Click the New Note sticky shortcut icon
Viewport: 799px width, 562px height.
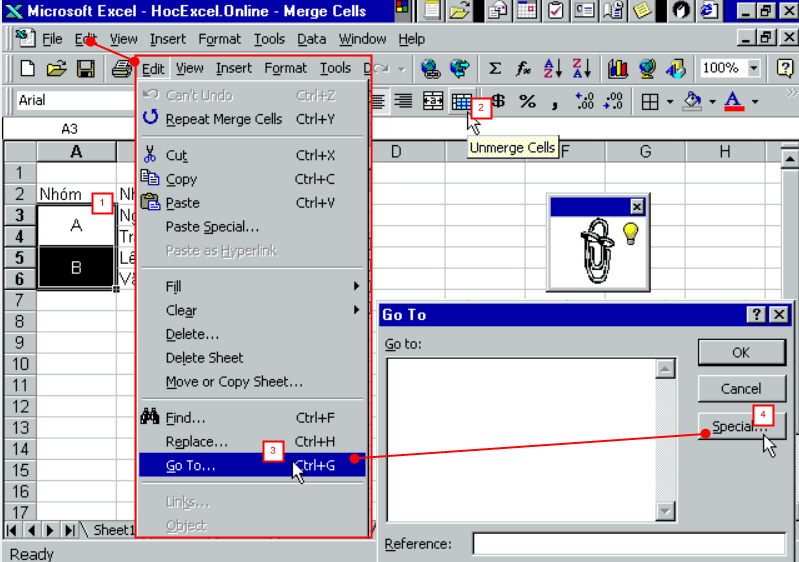pyautogui.click(x=642, y=10)
